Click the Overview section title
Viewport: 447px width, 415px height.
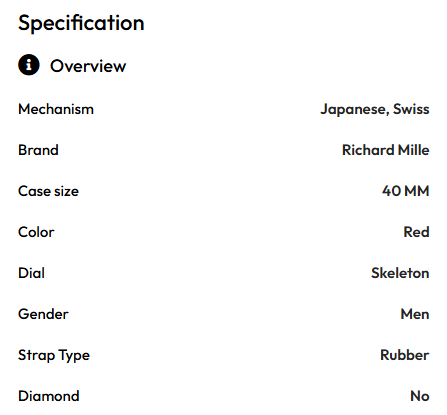[88, 66]
